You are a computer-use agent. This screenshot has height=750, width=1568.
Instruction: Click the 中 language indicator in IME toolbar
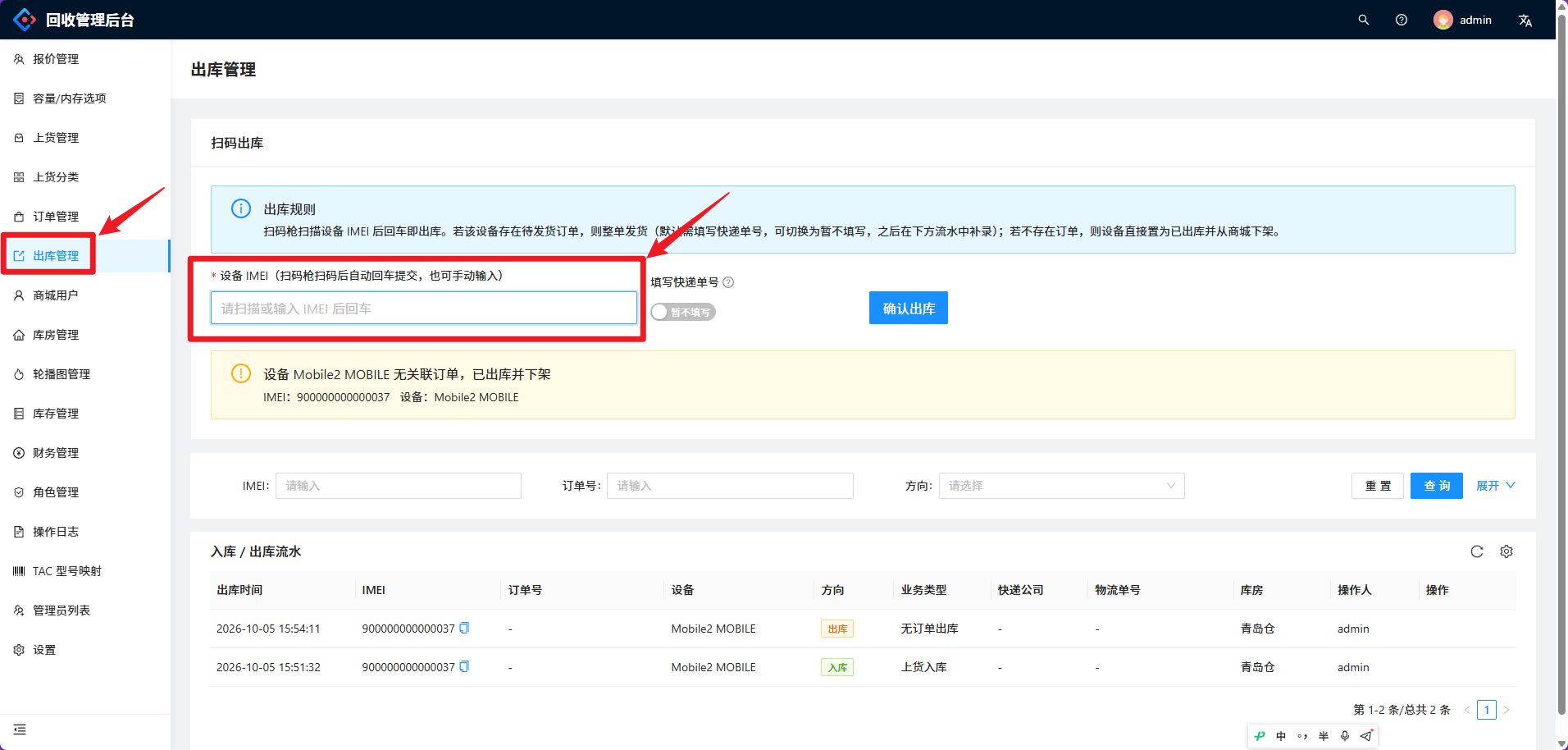point(1281,736)
